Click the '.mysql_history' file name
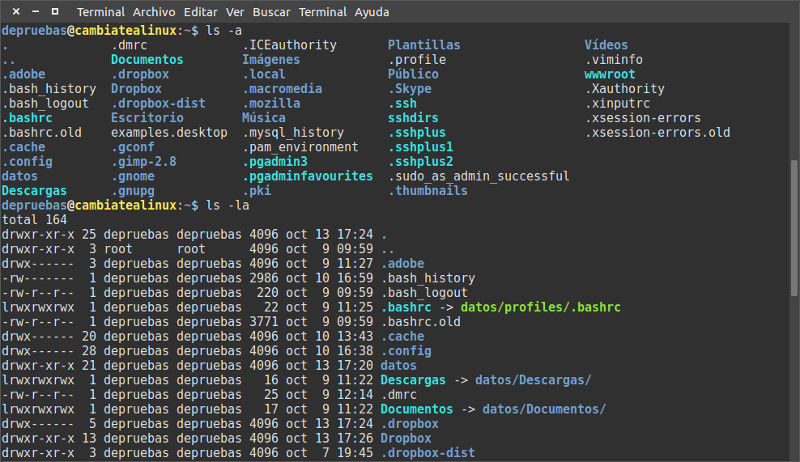 [x=293, y=133]
